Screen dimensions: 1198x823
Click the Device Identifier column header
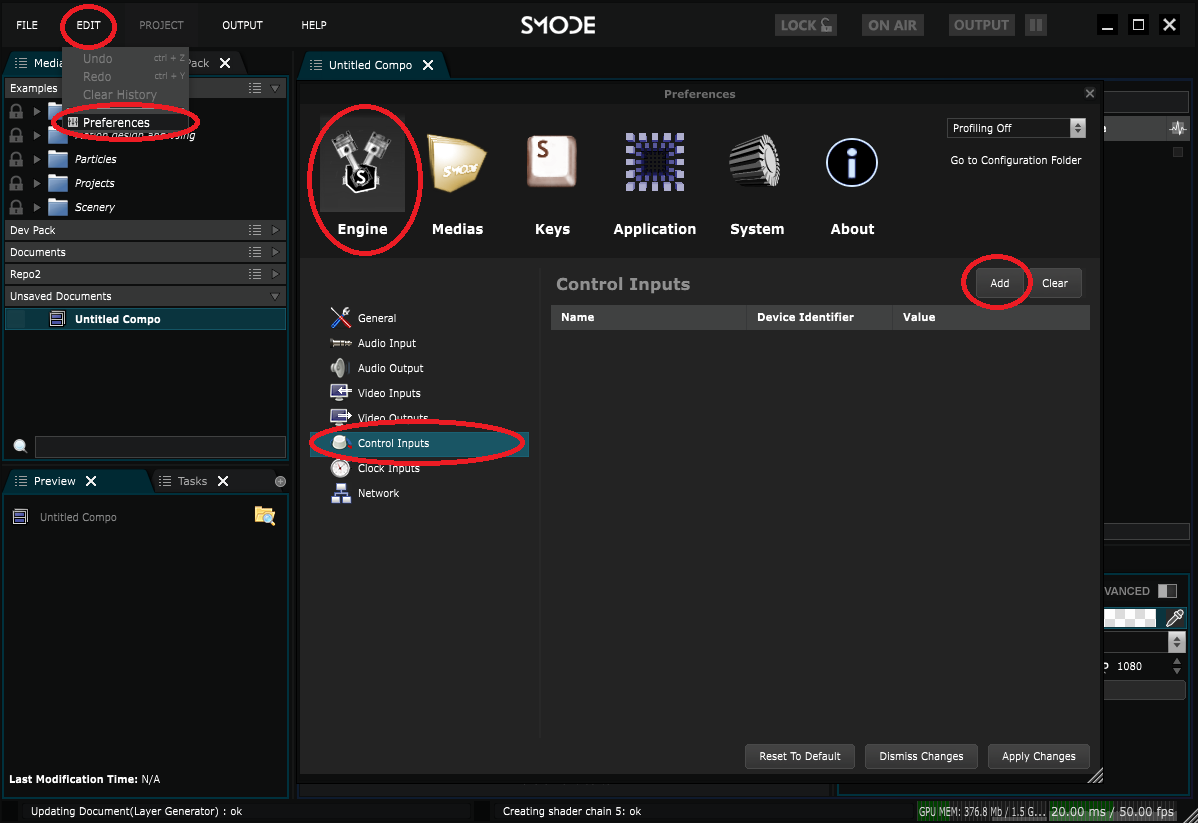pyautogui.click(x=819, y=317)
